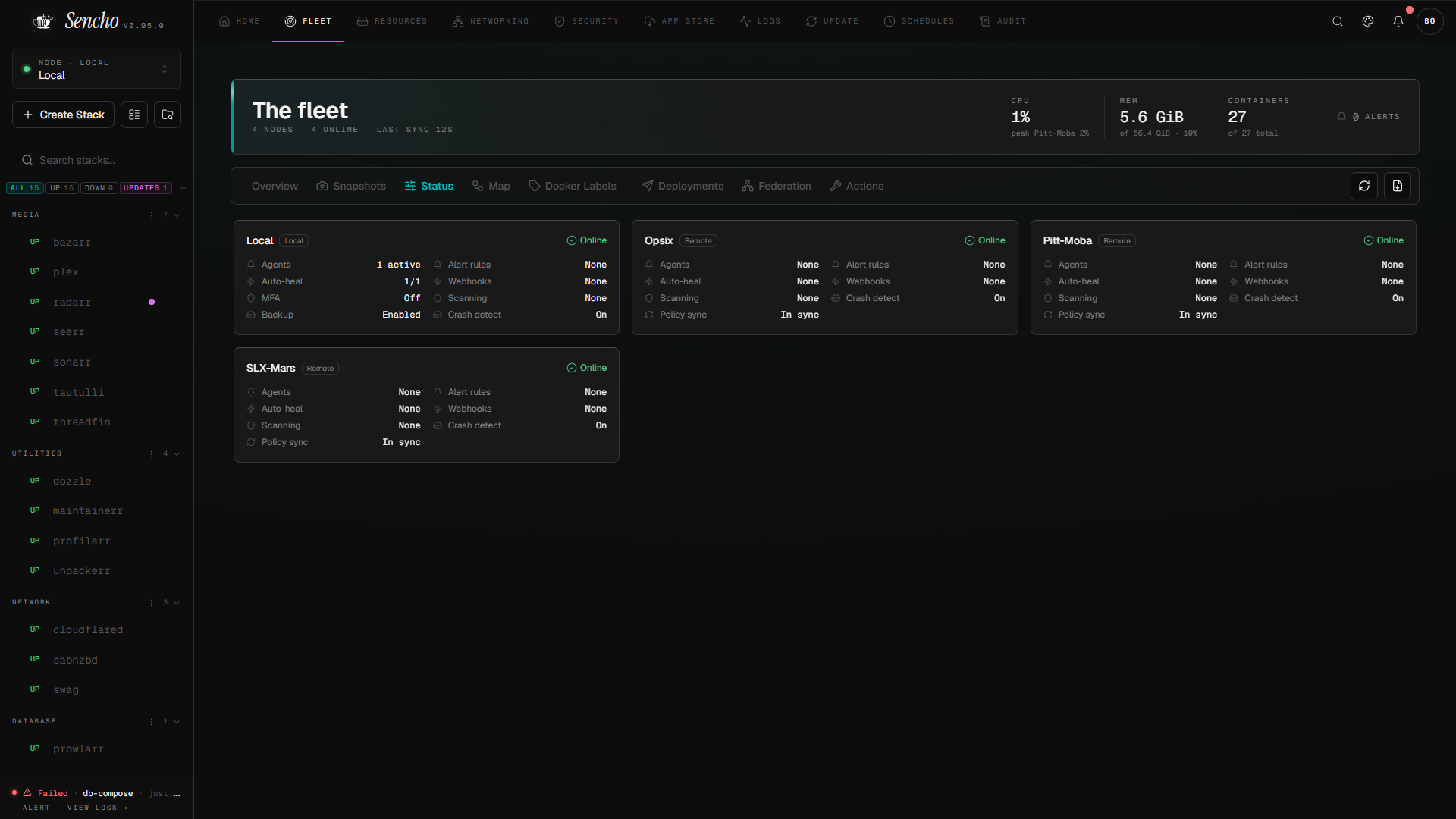Switch to the Overview tab
This screenshot has width=1456, height=819.
(x=275, y=186)
